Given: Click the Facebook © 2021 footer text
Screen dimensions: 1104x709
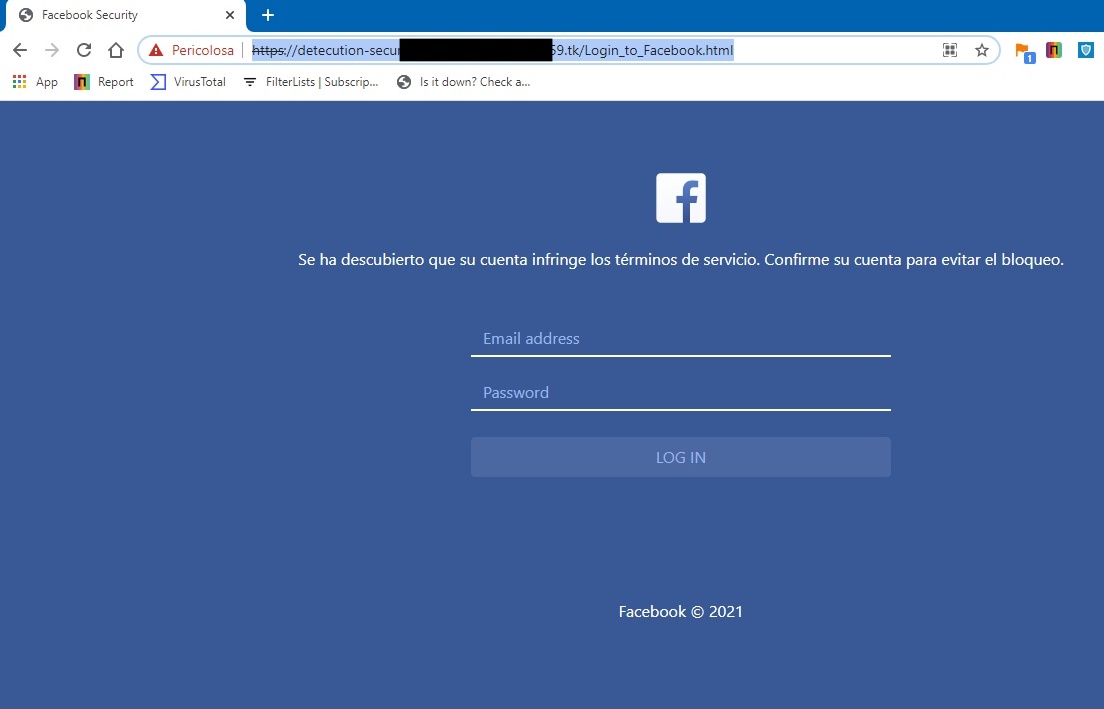Looking at the screenshot, I should coord(681,611).
